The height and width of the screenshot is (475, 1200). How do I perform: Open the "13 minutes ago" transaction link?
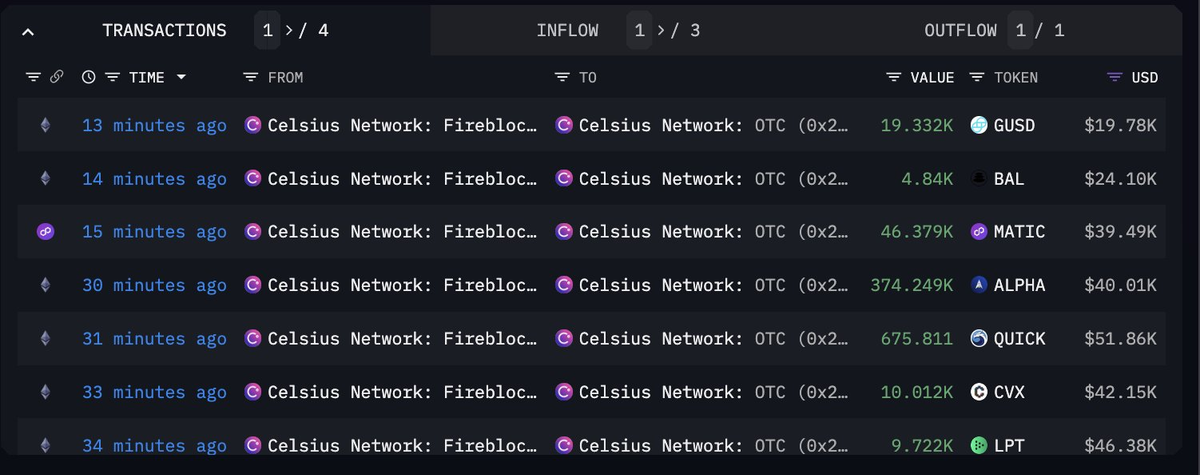154,125
